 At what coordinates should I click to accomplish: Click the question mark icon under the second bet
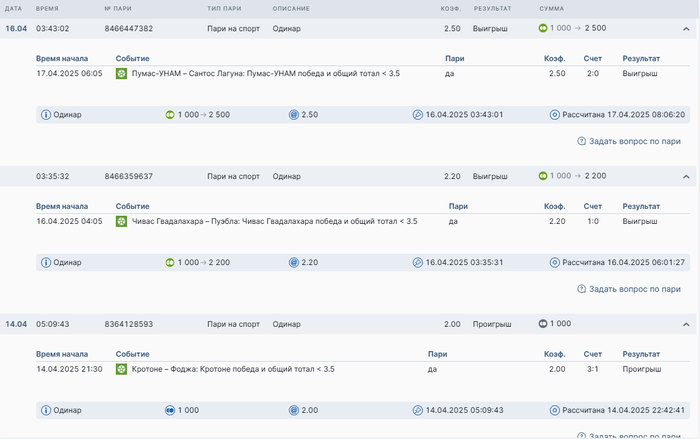582,289
